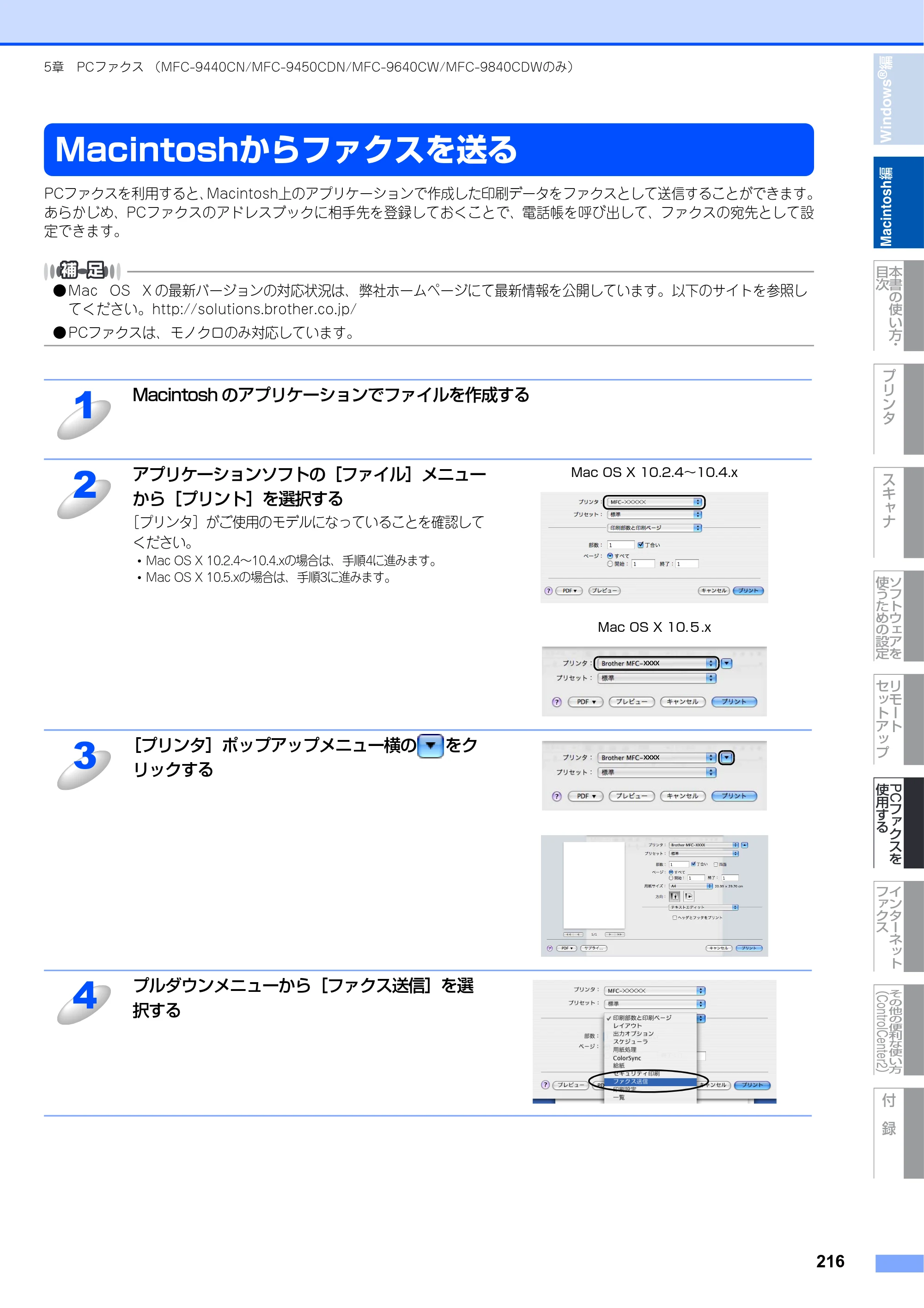Enable ヘッダとフッタをプリント checkbox

coord(675,917)
